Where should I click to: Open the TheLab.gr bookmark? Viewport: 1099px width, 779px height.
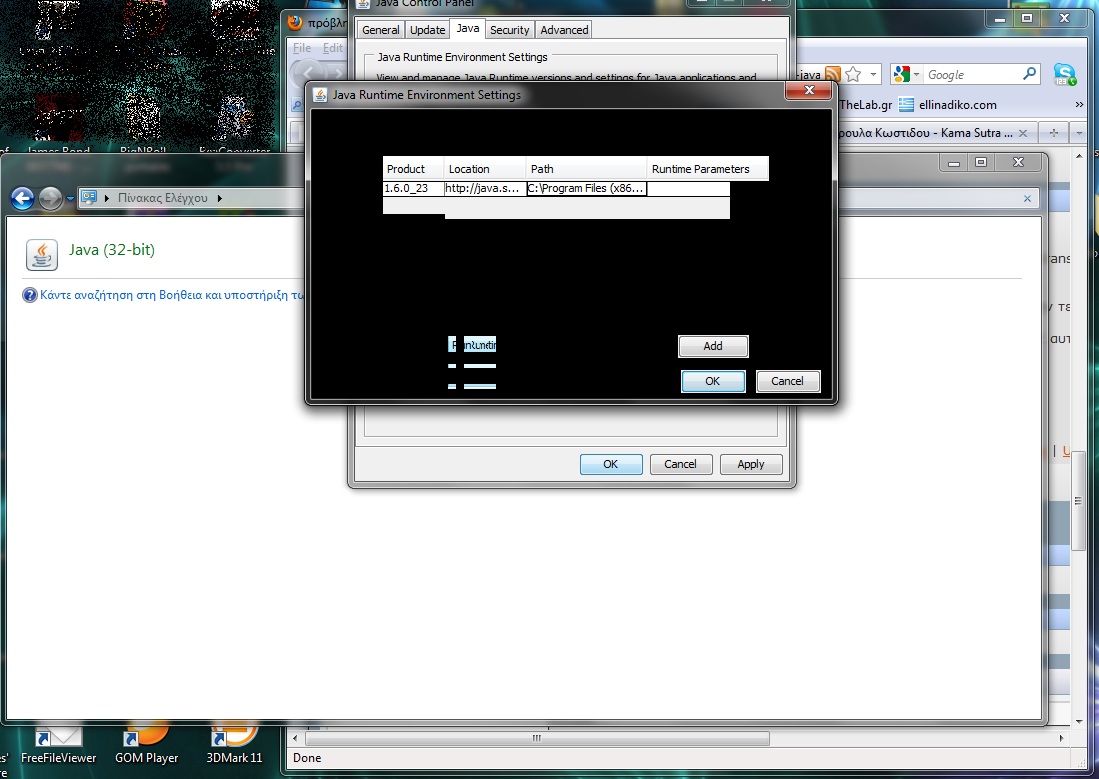point(866,105)
